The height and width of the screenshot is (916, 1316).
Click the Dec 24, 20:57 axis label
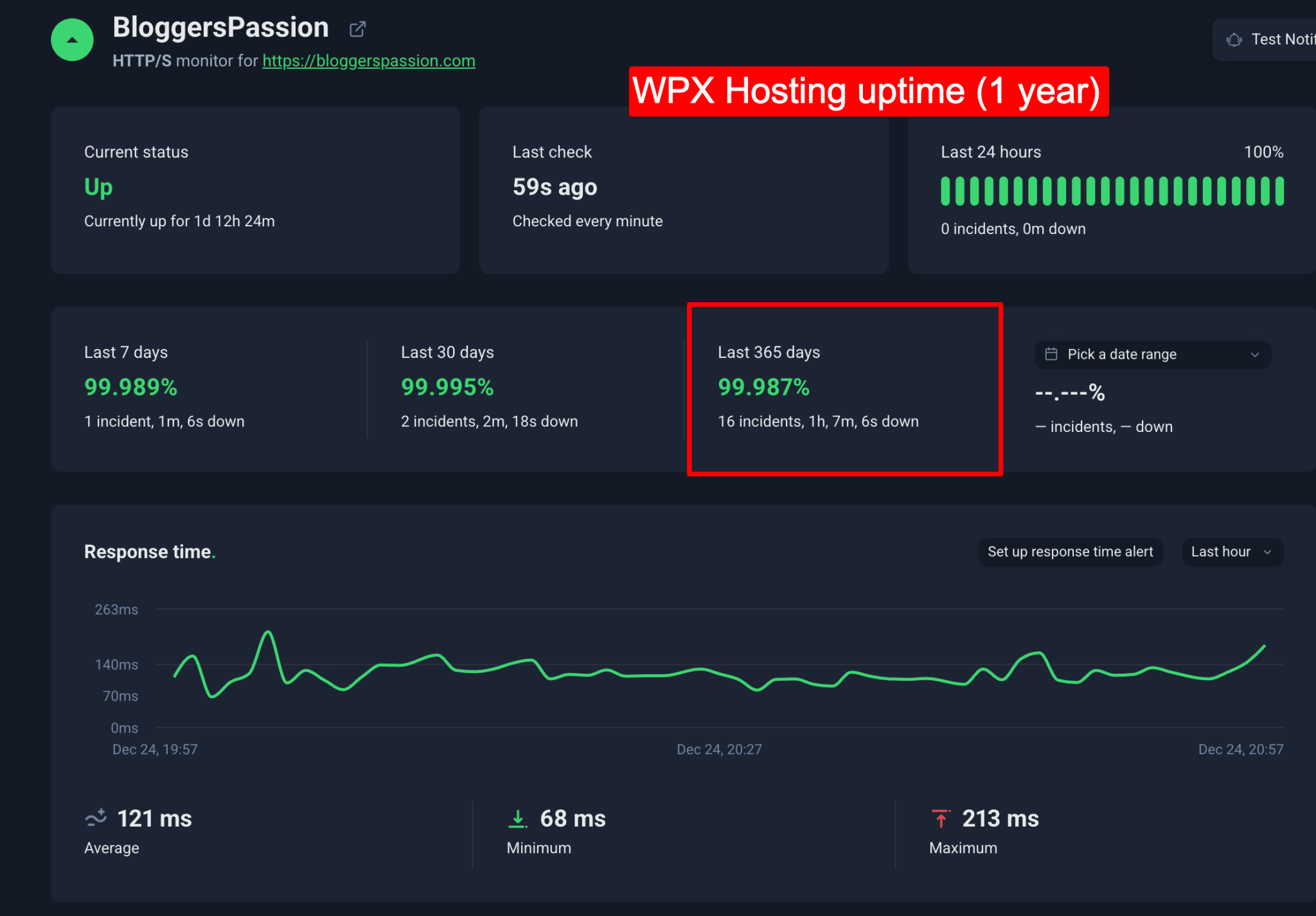(1241, 749)
